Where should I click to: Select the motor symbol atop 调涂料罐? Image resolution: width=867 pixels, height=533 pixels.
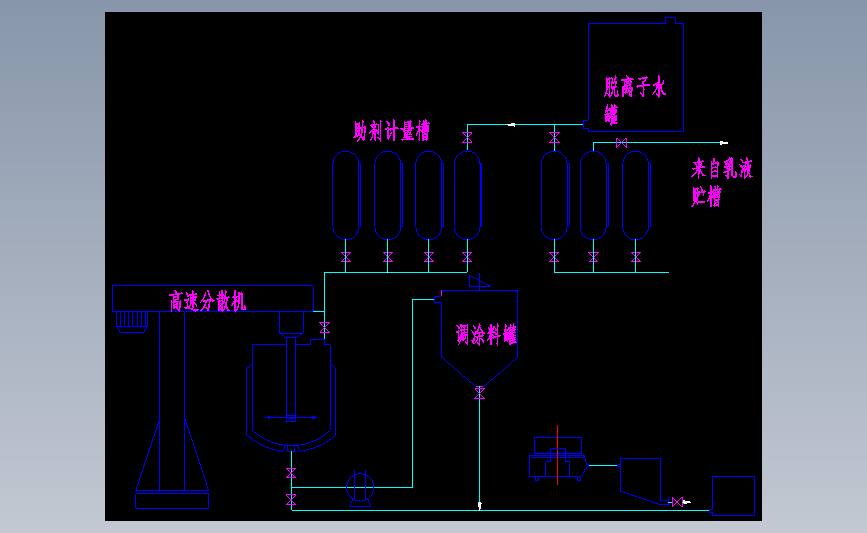(479, 281)
